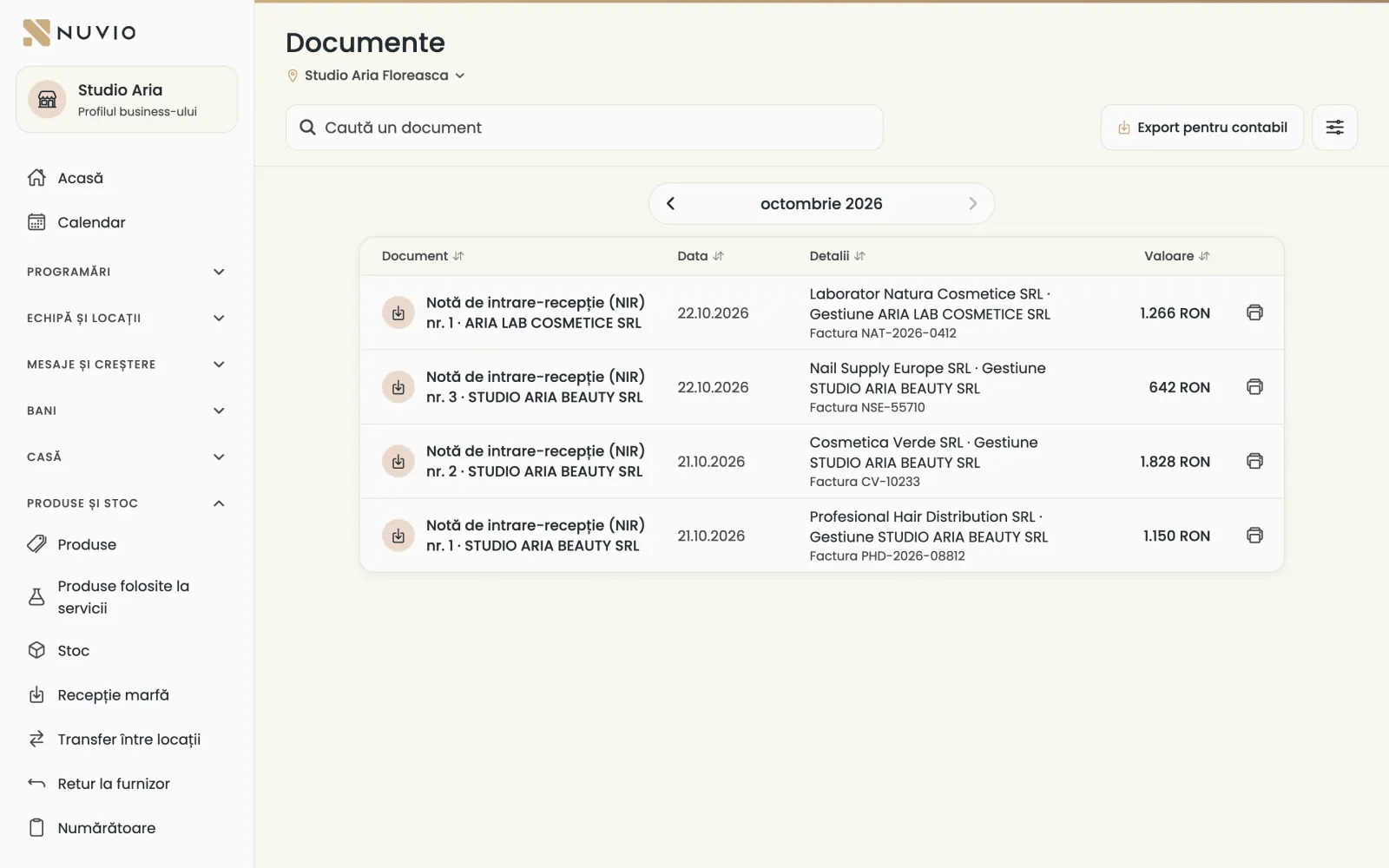Expand the BANI section
Screen dimensions: 1389x868
tap(127, 411)
